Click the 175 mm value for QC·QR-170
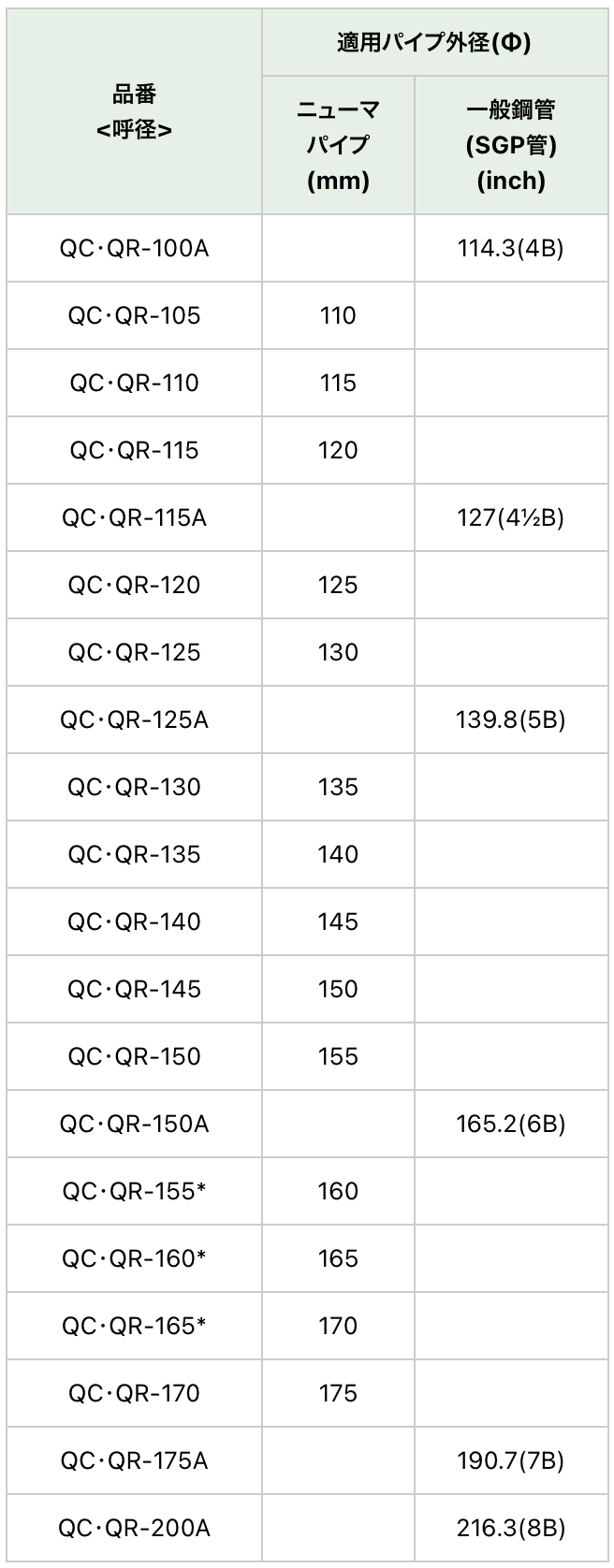The image size is (614, 1568). (x=338, y=1394)
